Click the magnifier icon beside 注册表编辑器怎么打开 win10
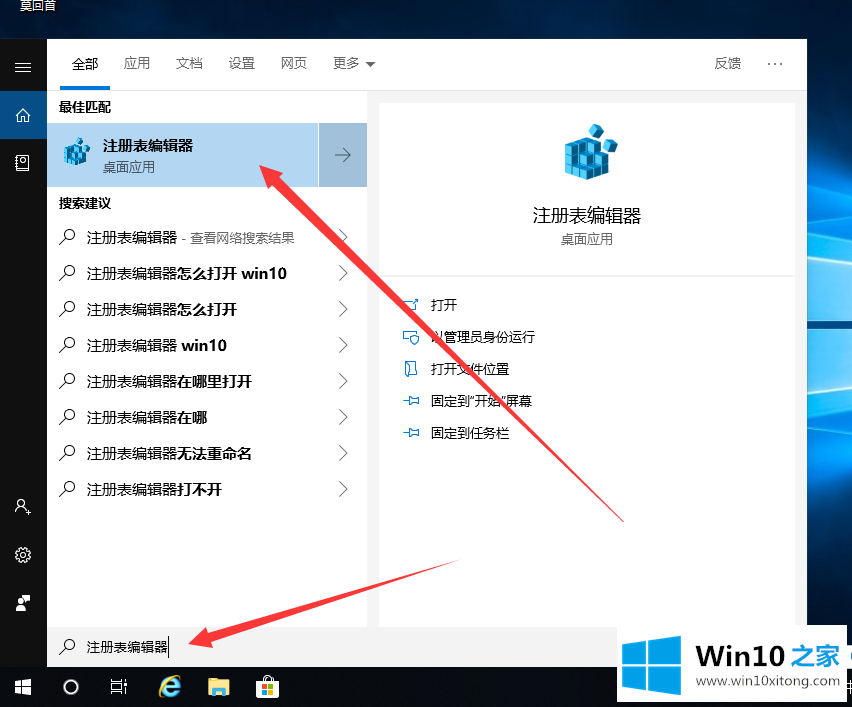This screenshot has height=707, width=852. tap(67, 273)
